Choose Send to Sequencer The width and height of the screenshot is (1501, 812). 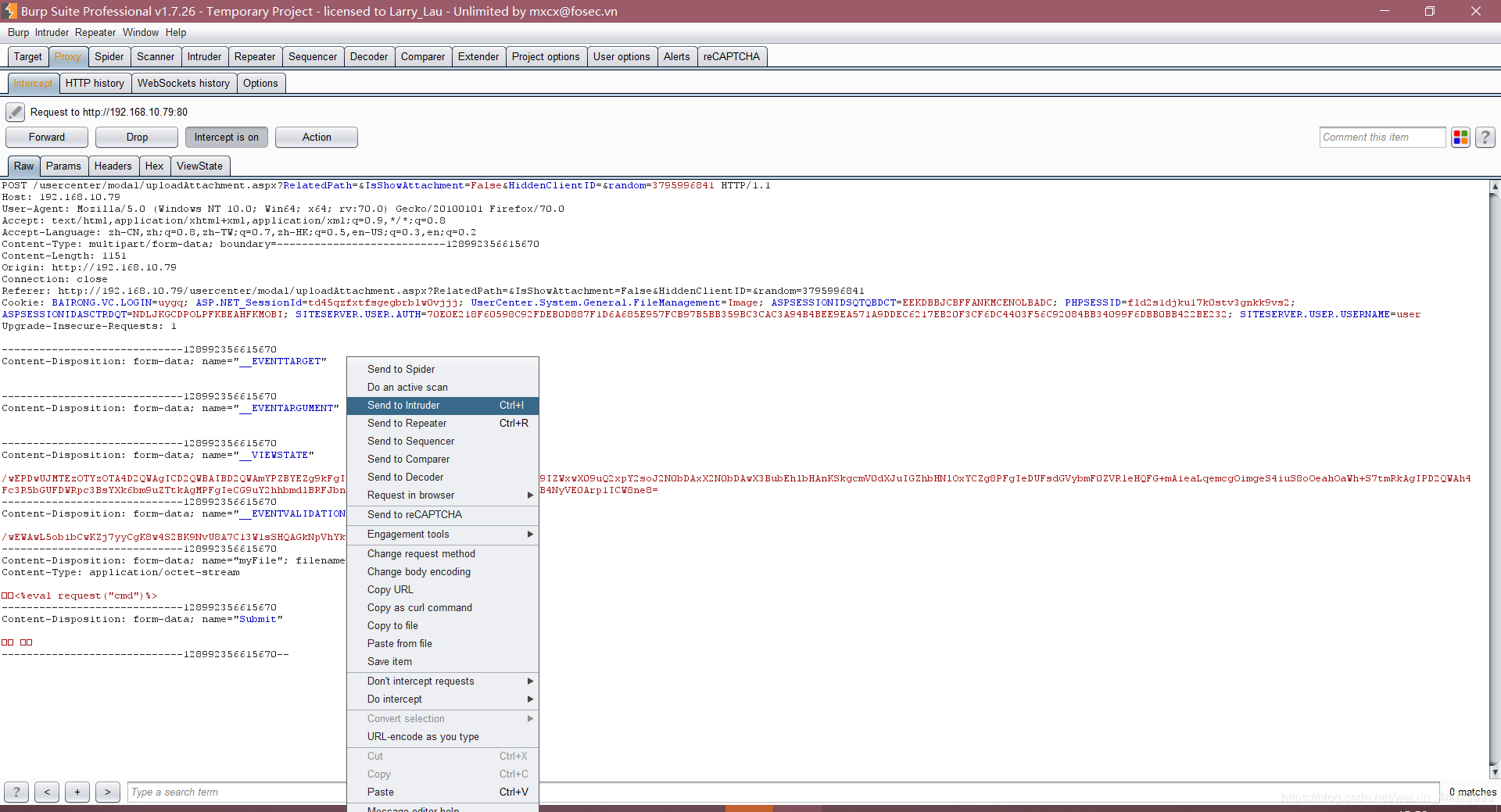[442, 442]
